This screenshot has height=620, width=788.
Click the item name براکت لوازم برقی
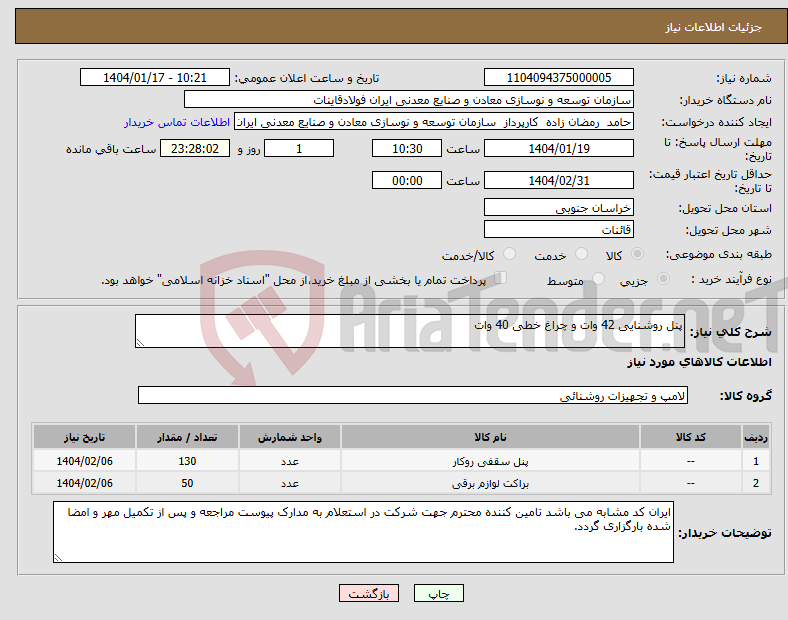[490, 483]
